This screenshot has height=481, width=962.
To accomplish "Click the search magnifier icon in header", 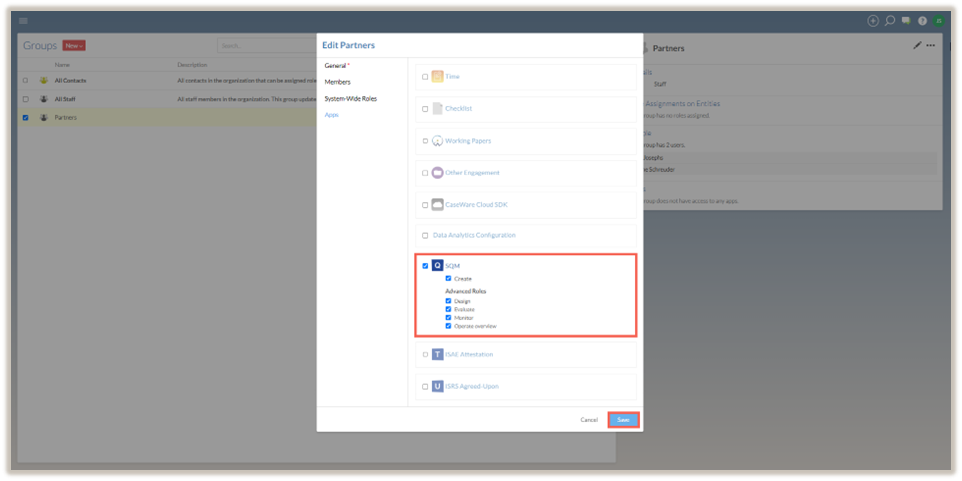I will pyautogui.click(x=890, y=20).
